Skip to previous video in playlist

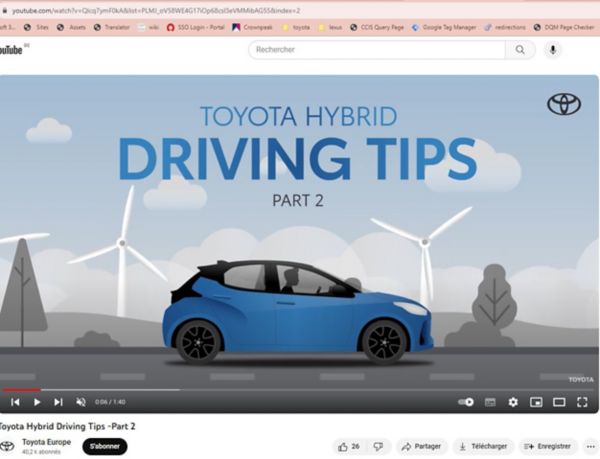tap(15, 402)
